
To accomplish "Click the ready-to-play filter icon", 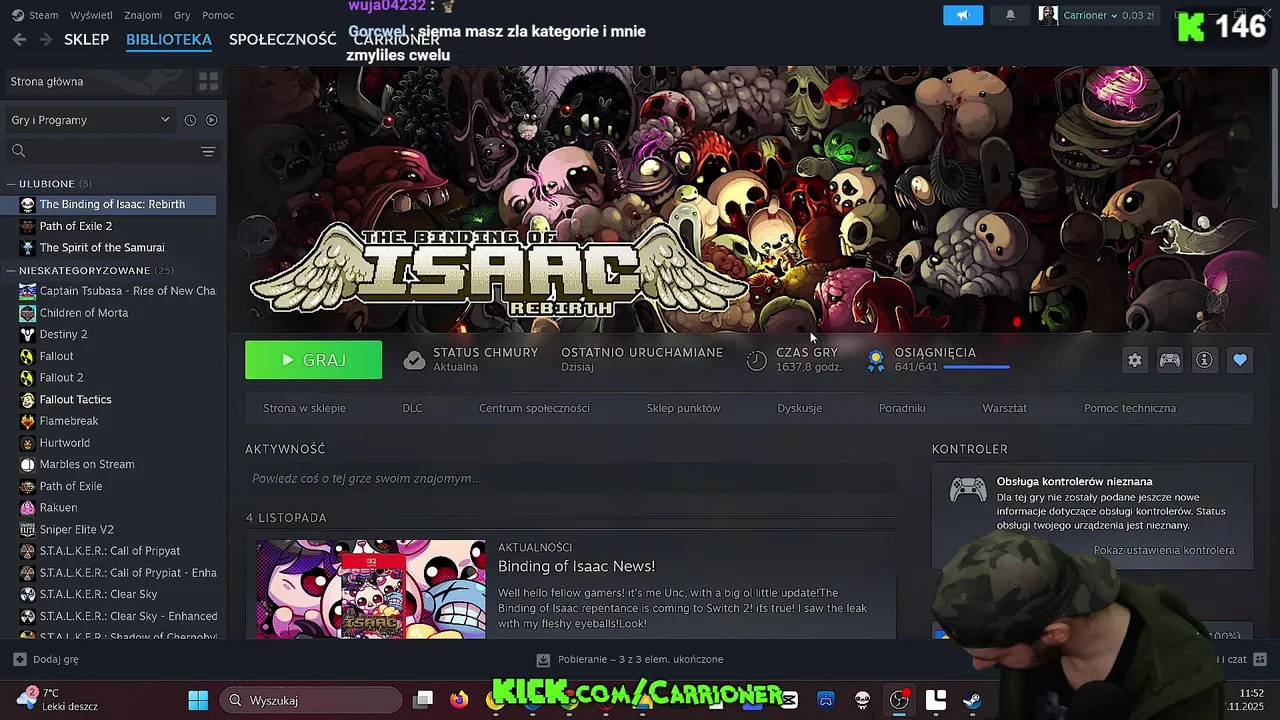I will tap(211, 120).
